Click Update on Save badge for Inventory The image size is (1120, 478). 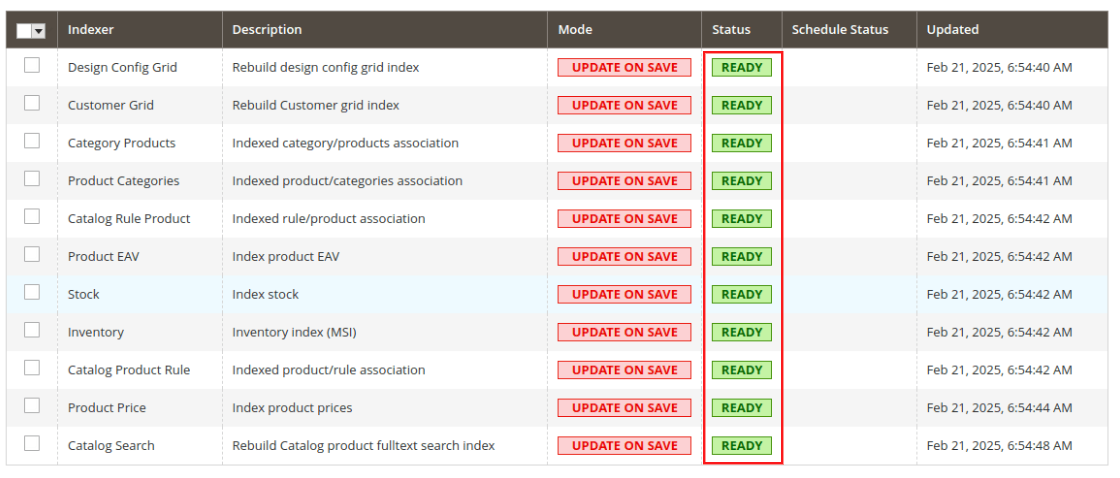pos(624,332)
